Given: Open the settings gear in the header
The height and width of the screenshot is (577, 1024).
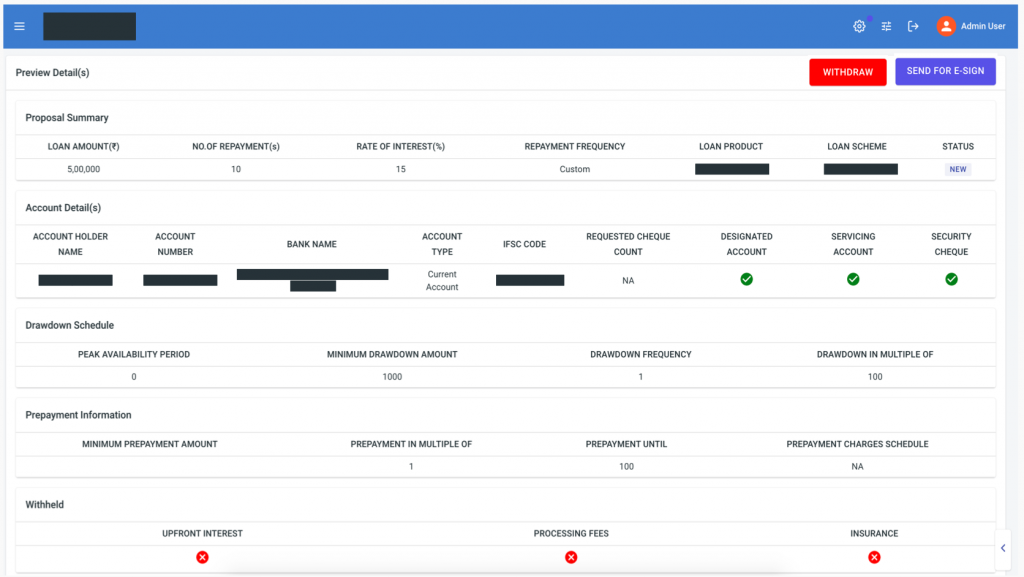Looking at the screenshot, I should tap(859, 26).
